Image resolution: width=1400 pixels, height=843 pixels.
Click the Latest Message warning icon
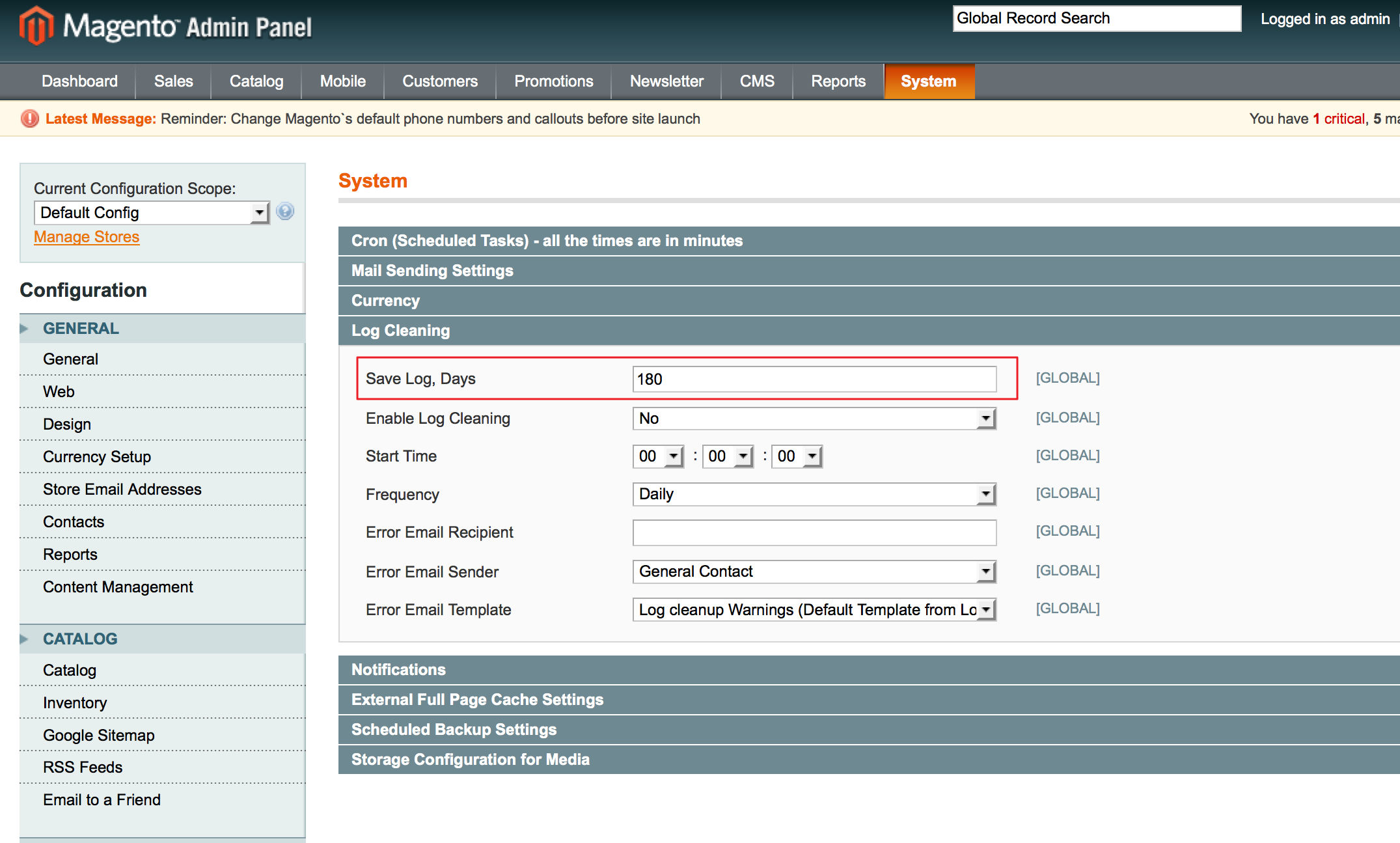click(29, 118)
